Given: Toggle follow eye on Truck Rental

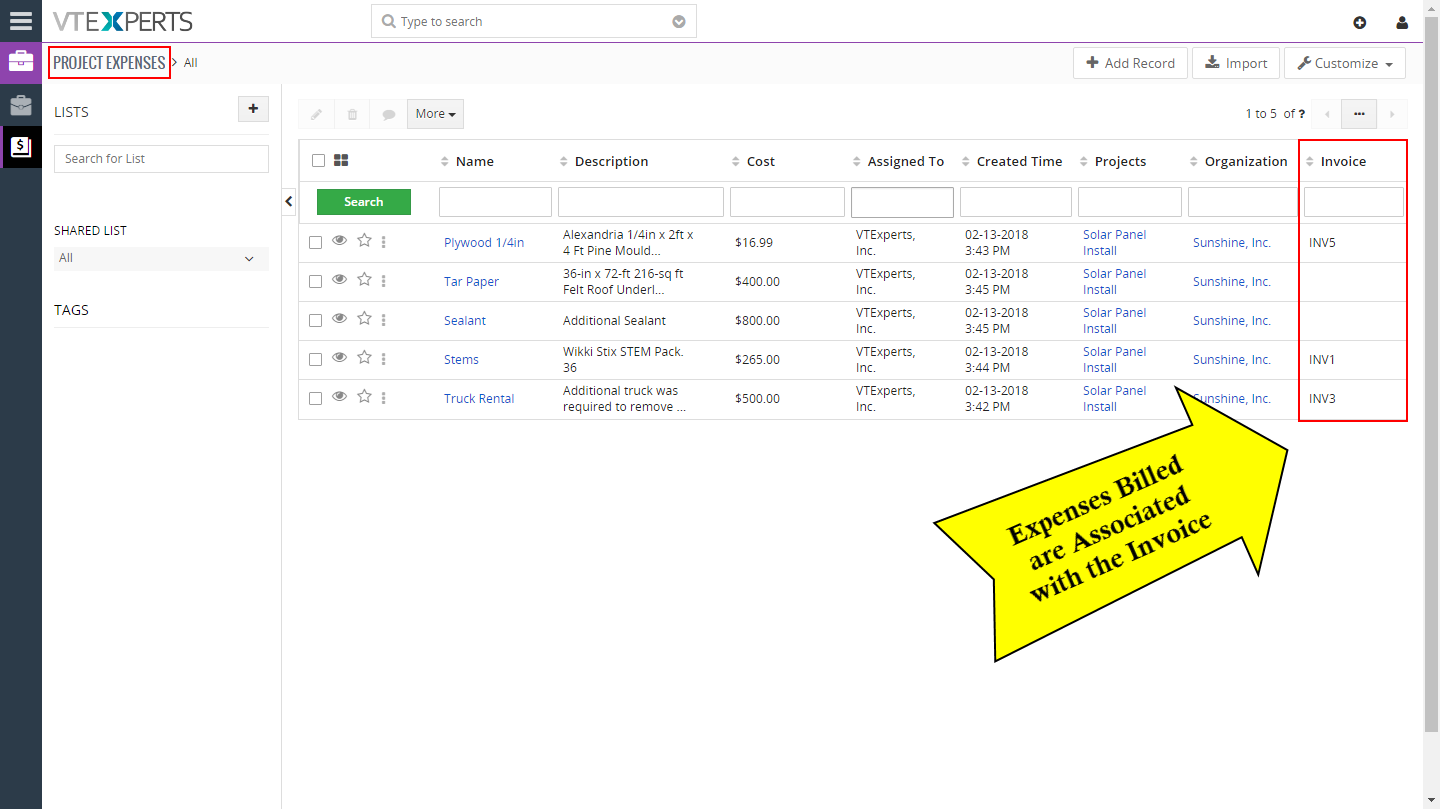Looking at the screenshot, I should pyautogui.click(x=339, y=396).
